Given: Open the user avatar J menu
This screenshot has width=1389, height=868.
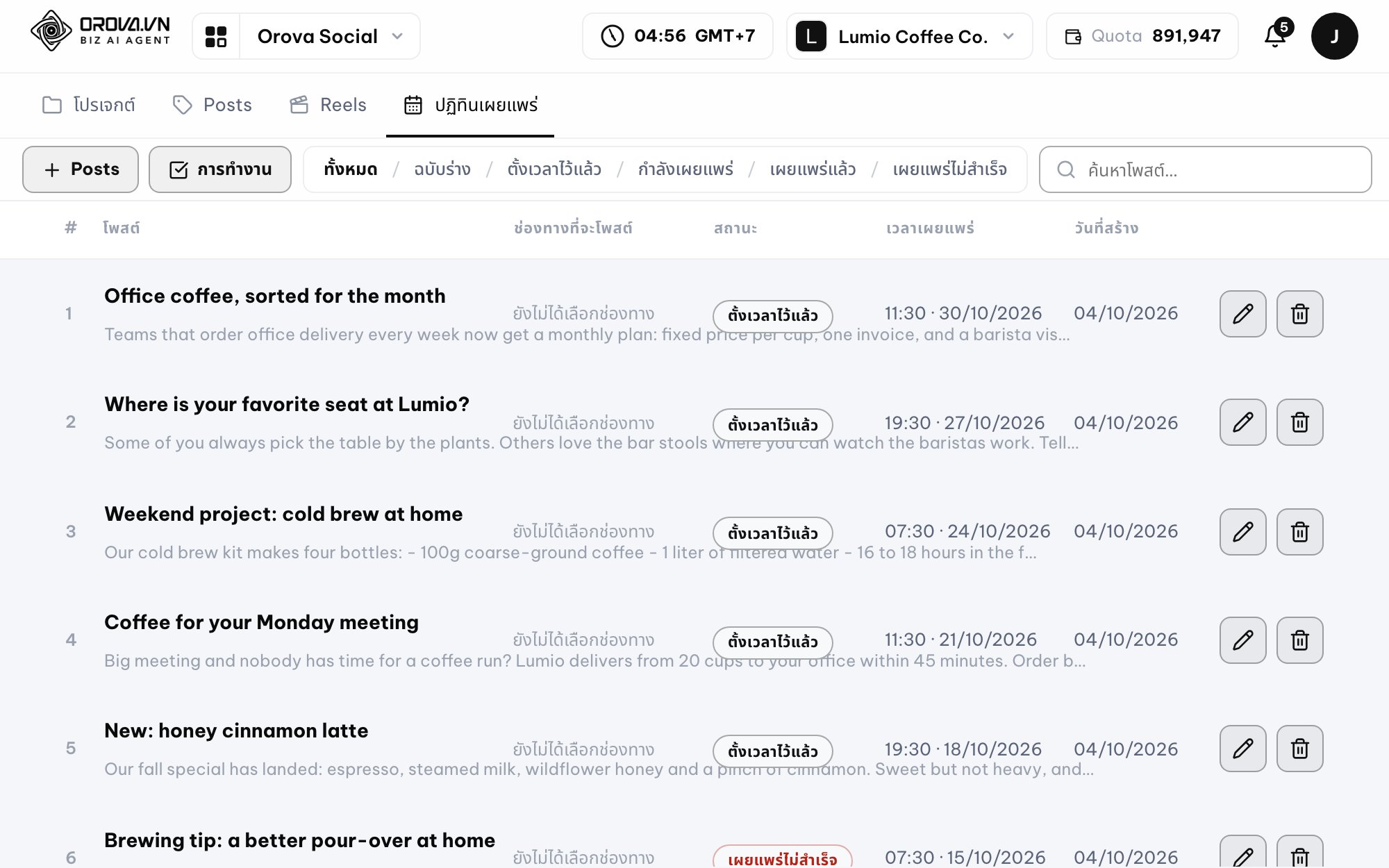Looking at the screenshot, I should 1334,36.
